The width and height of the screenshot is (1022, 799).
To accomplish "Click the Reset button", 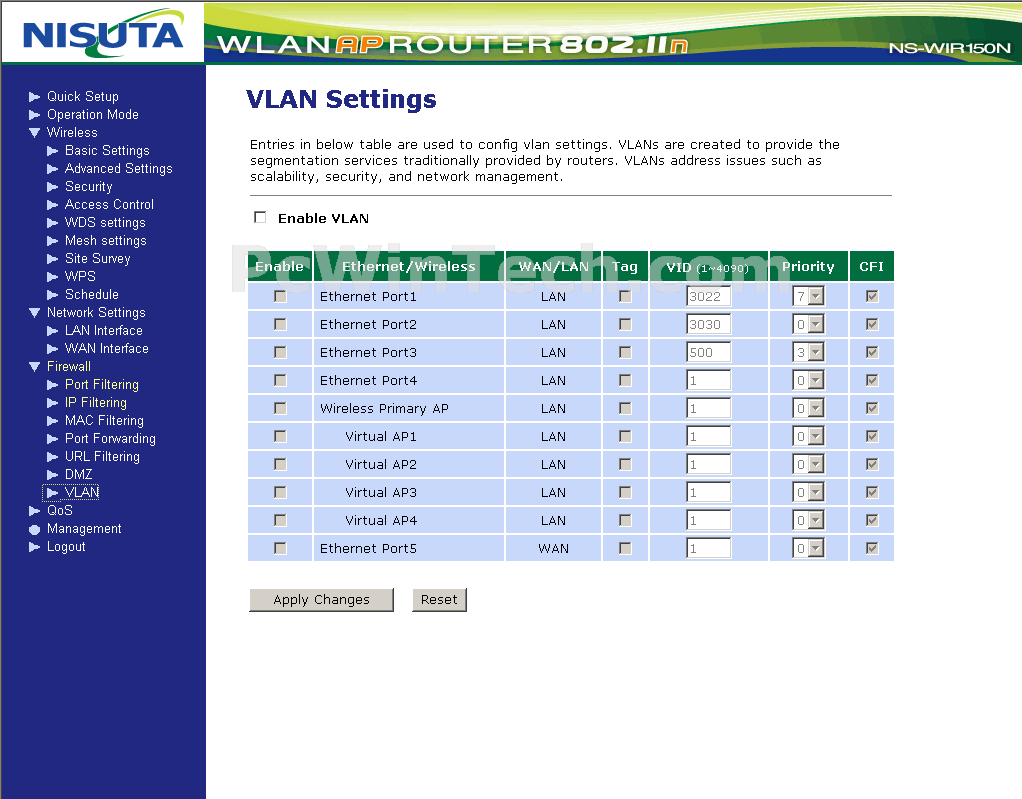I will point(439,600).
